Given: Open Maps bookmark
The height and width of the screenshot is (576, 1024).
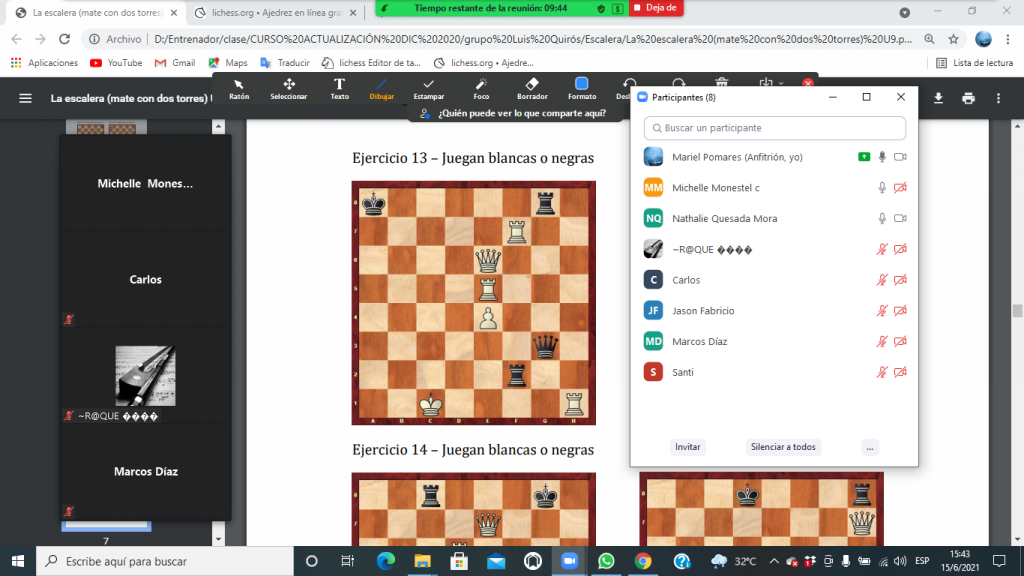Looking at the screenshot, I should [227, 63].
